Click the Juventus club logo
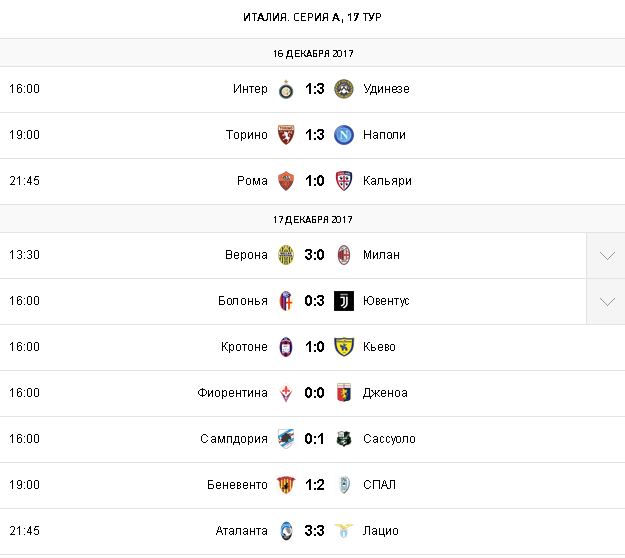The height and width of the screenshot is (558, 625). coord(344,301)
